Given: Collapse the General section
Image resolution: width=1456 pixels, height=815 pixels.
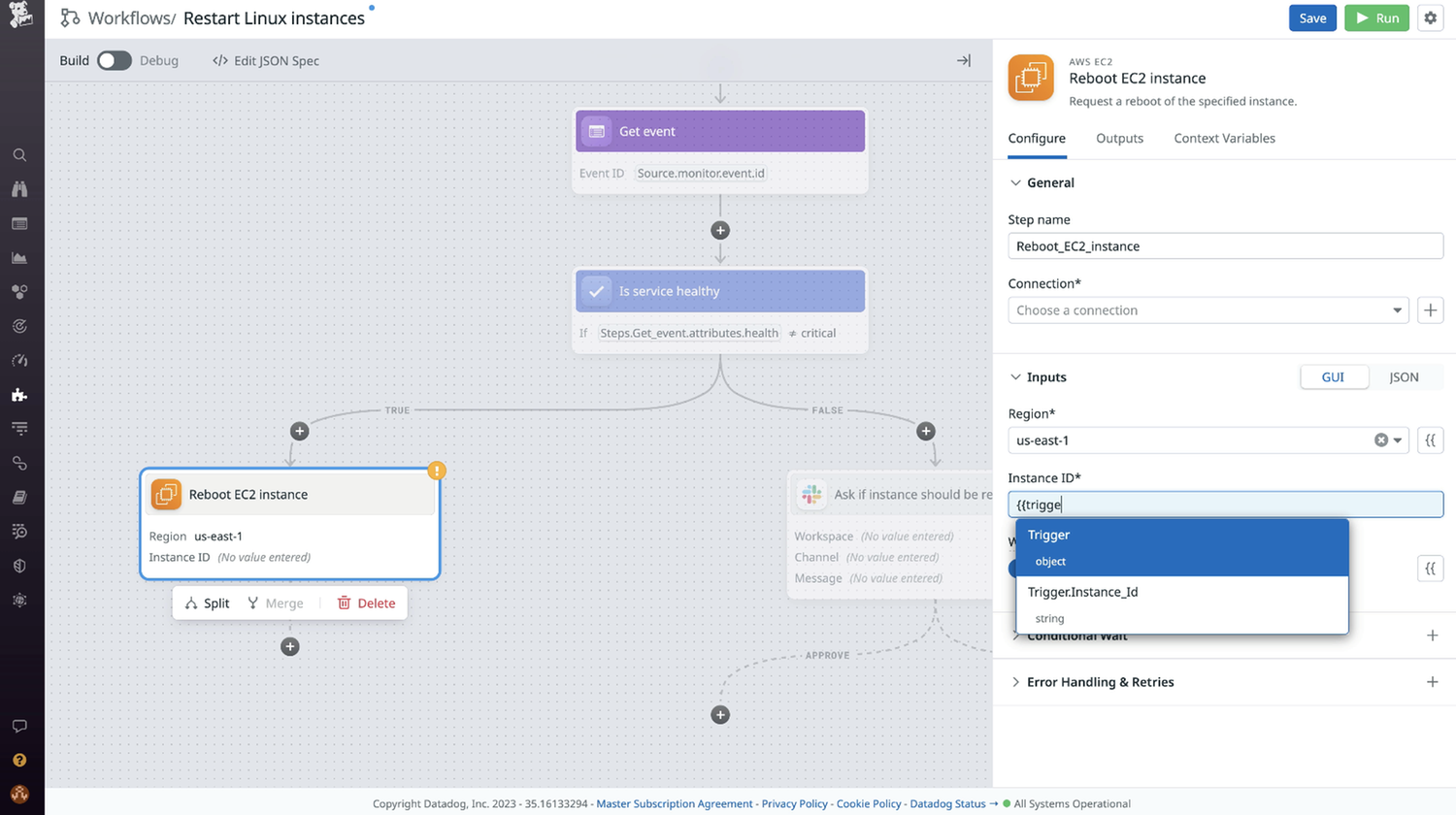Looking at the screenshot, I should 1015,182.
